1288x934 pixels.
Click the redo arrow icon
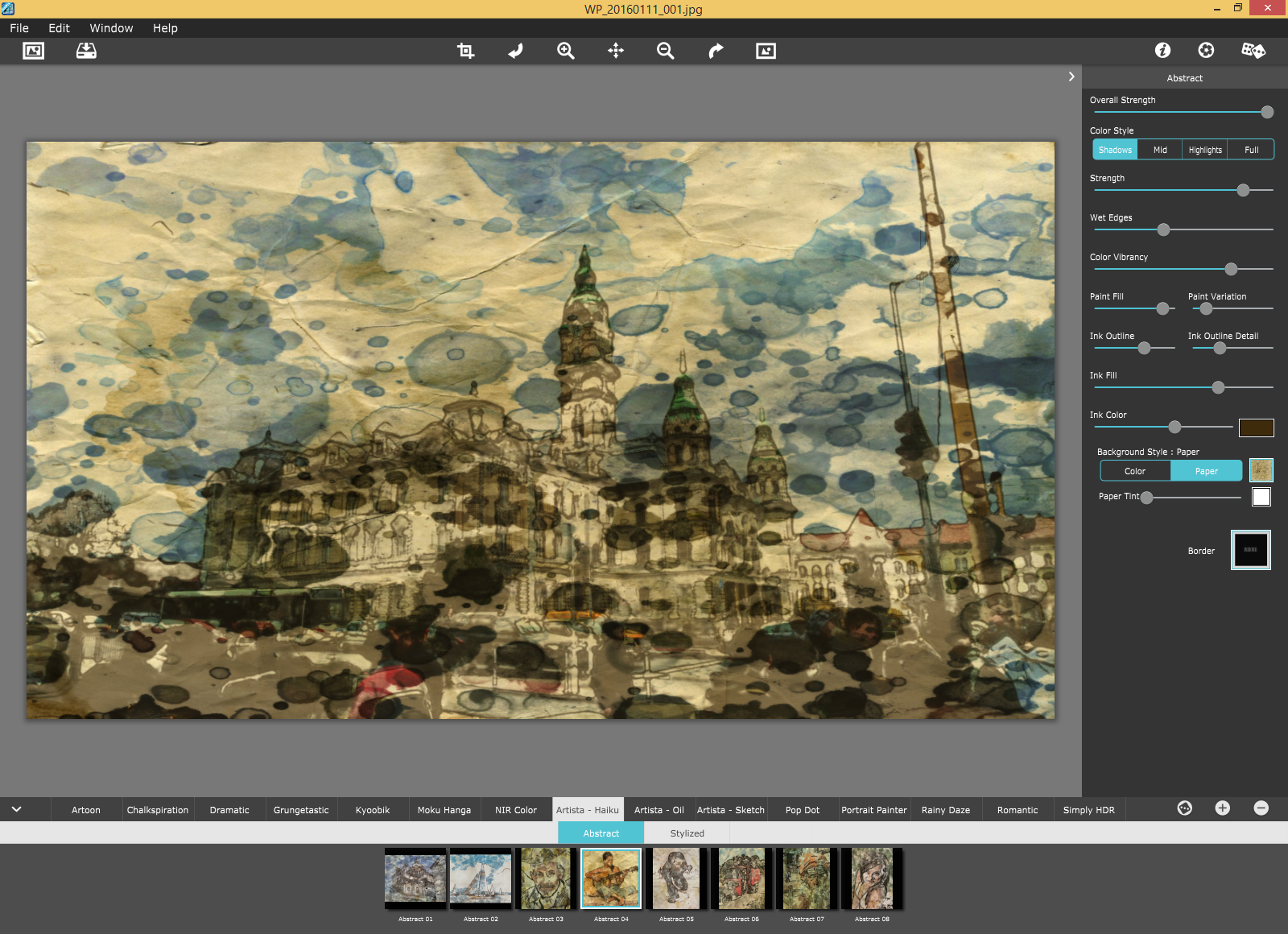pyautogui.click(x=716, y=51)
